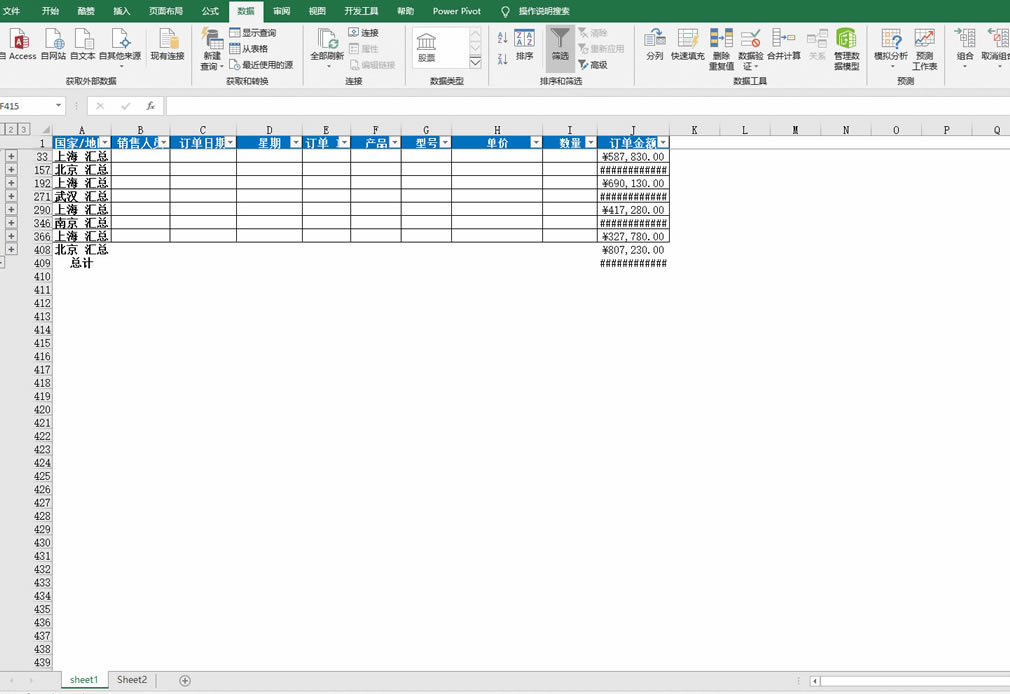Switch to Sheet2 worksheet
1010x694 pixels.
(131, 679)
